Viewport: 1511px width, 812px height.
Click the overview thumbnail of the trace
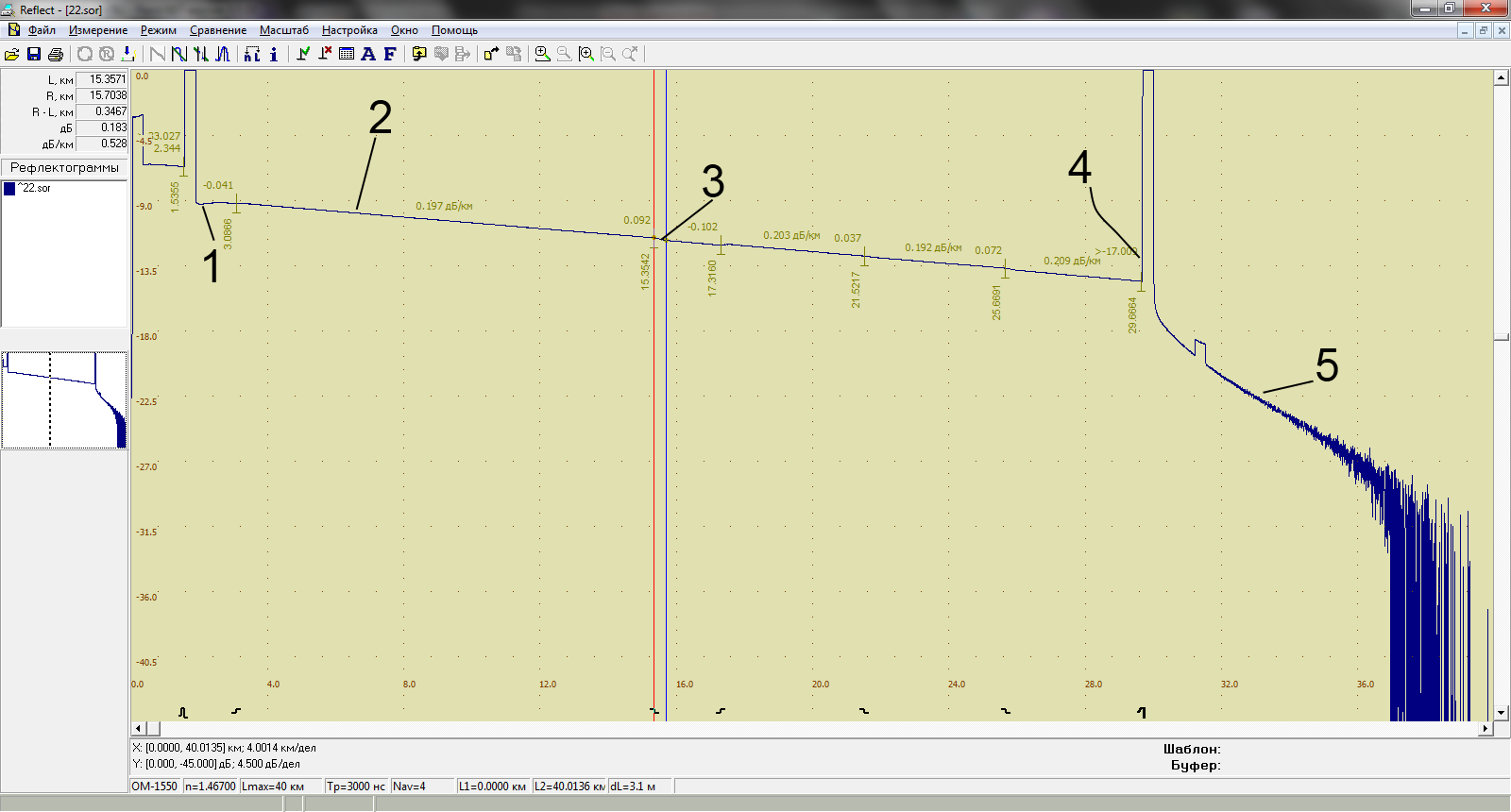coord(64,400)
